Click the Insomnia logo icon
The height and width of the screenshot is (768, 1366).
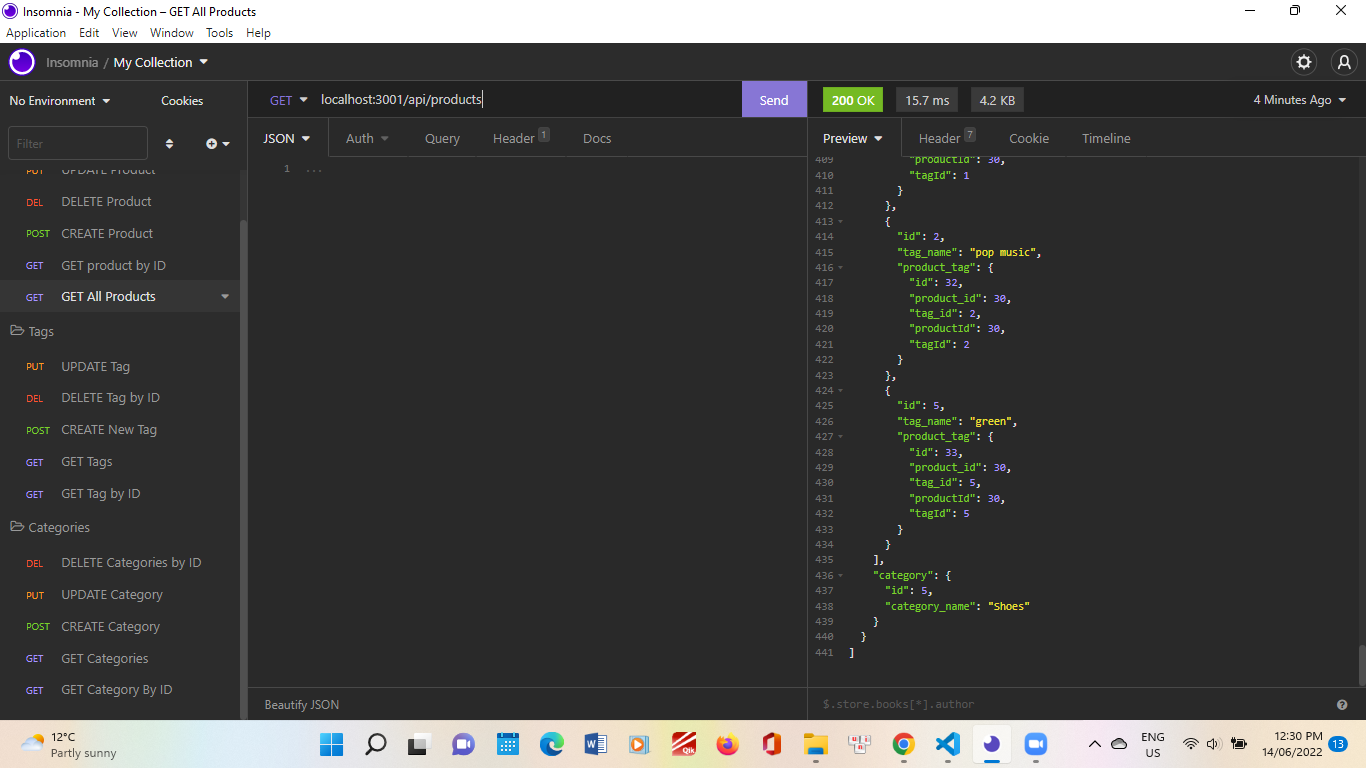pos(22,62)
